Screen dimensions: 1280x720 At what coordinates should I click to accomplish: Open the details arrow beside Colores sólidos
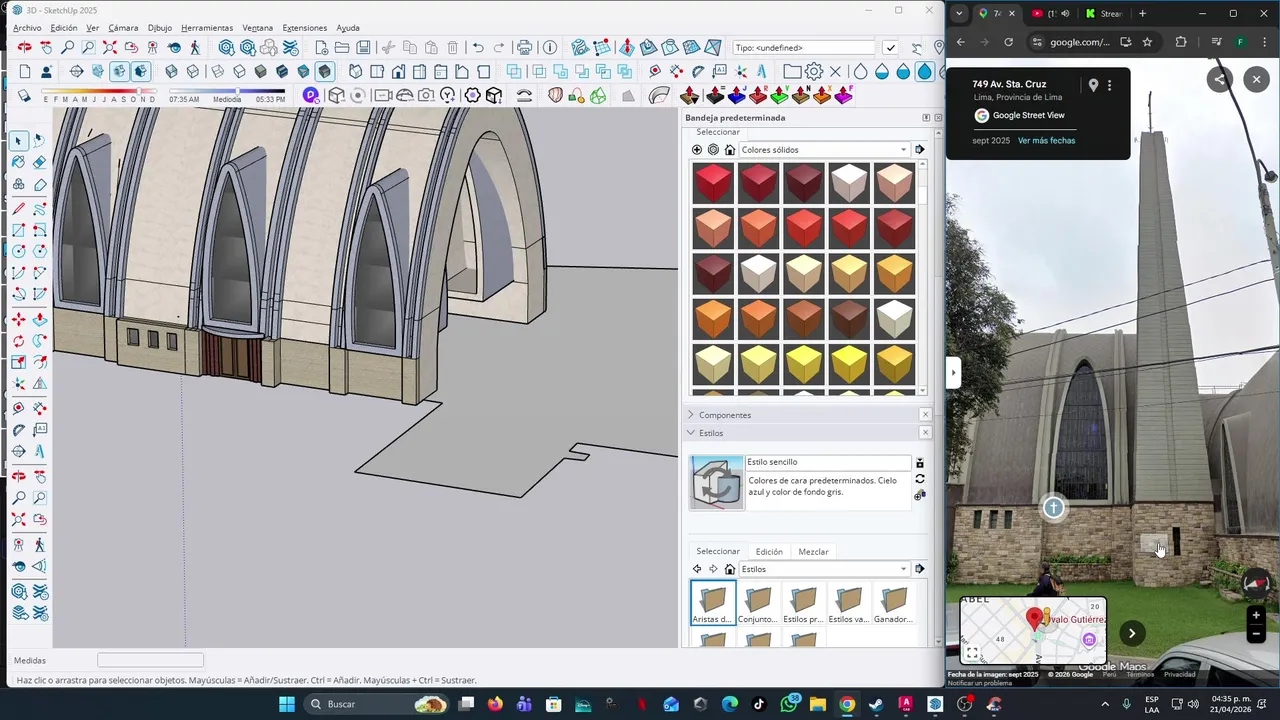[919, 150]
